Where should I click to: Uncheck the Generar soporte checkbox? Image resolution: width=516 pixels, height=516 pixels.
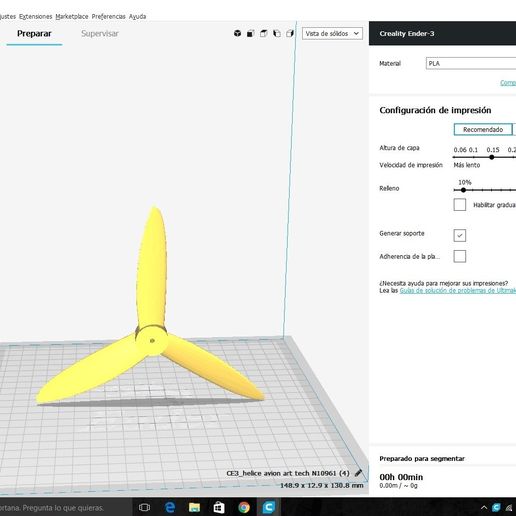(460, 235)
